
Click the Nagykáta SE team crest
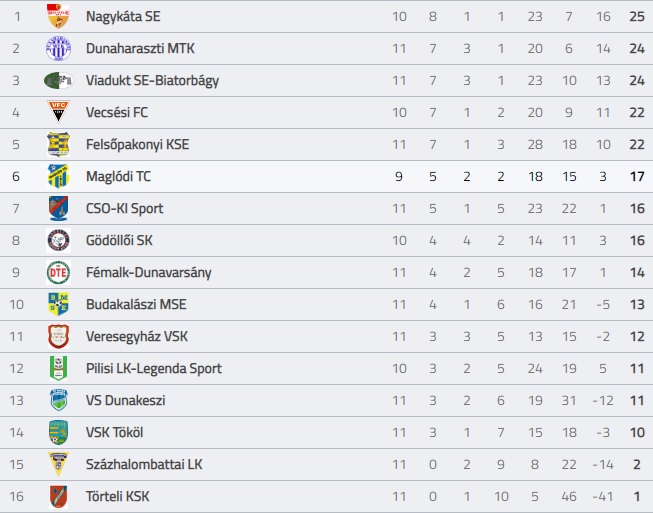[58, 16]
